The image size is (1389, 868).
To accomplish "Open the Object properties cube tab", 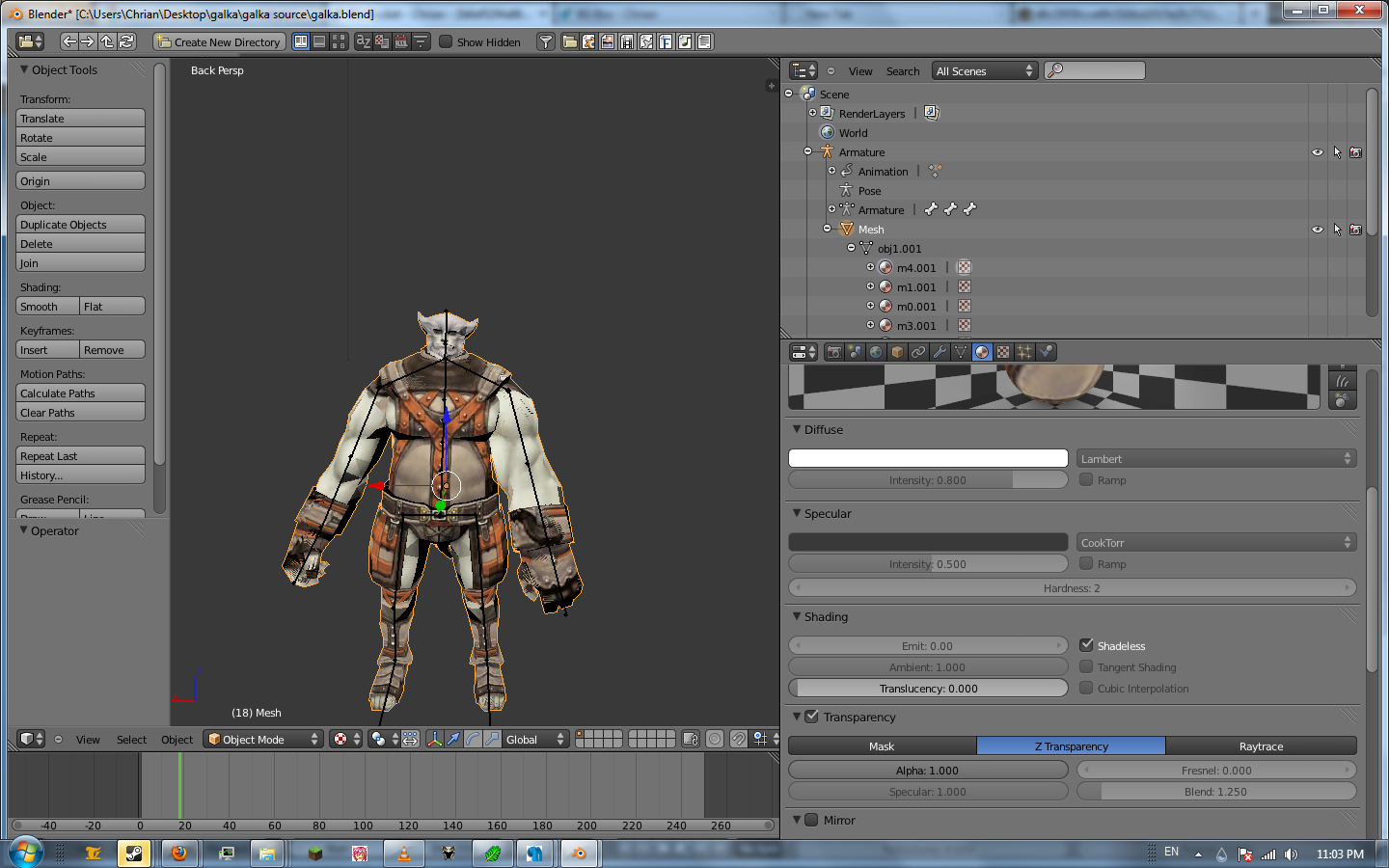I will [897, 352].
